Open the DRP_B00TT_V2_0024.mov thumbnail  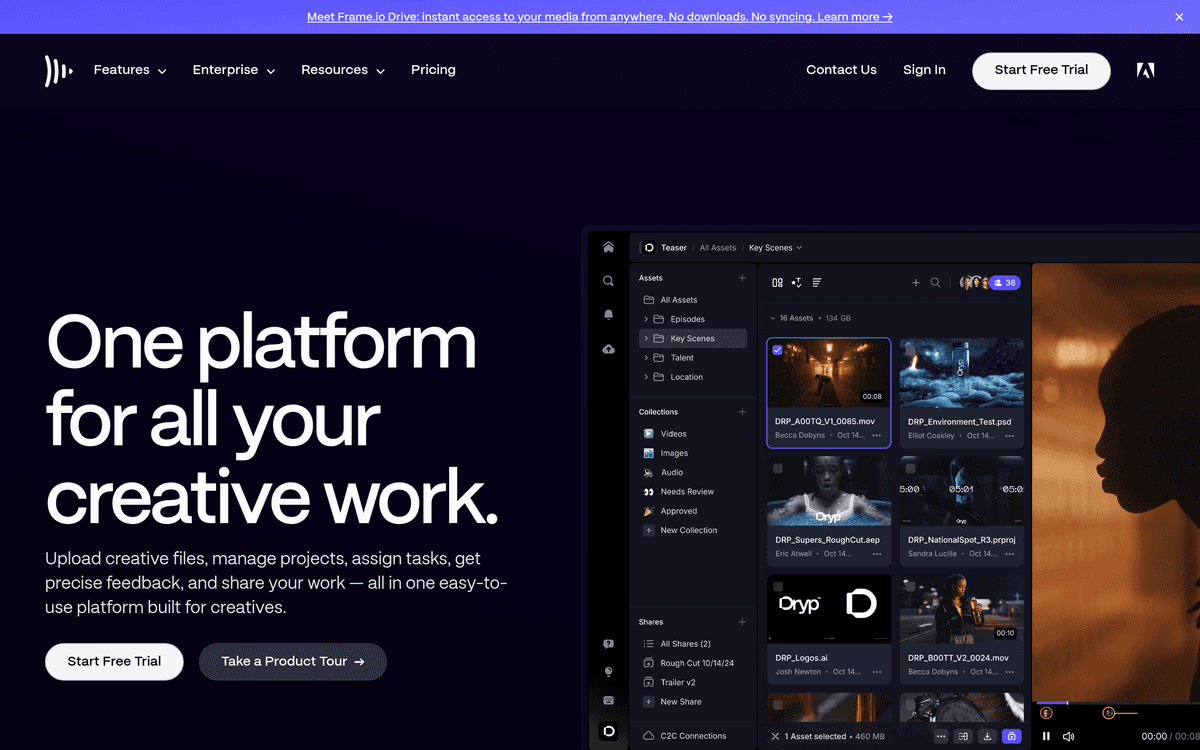[x=962, y=609]
